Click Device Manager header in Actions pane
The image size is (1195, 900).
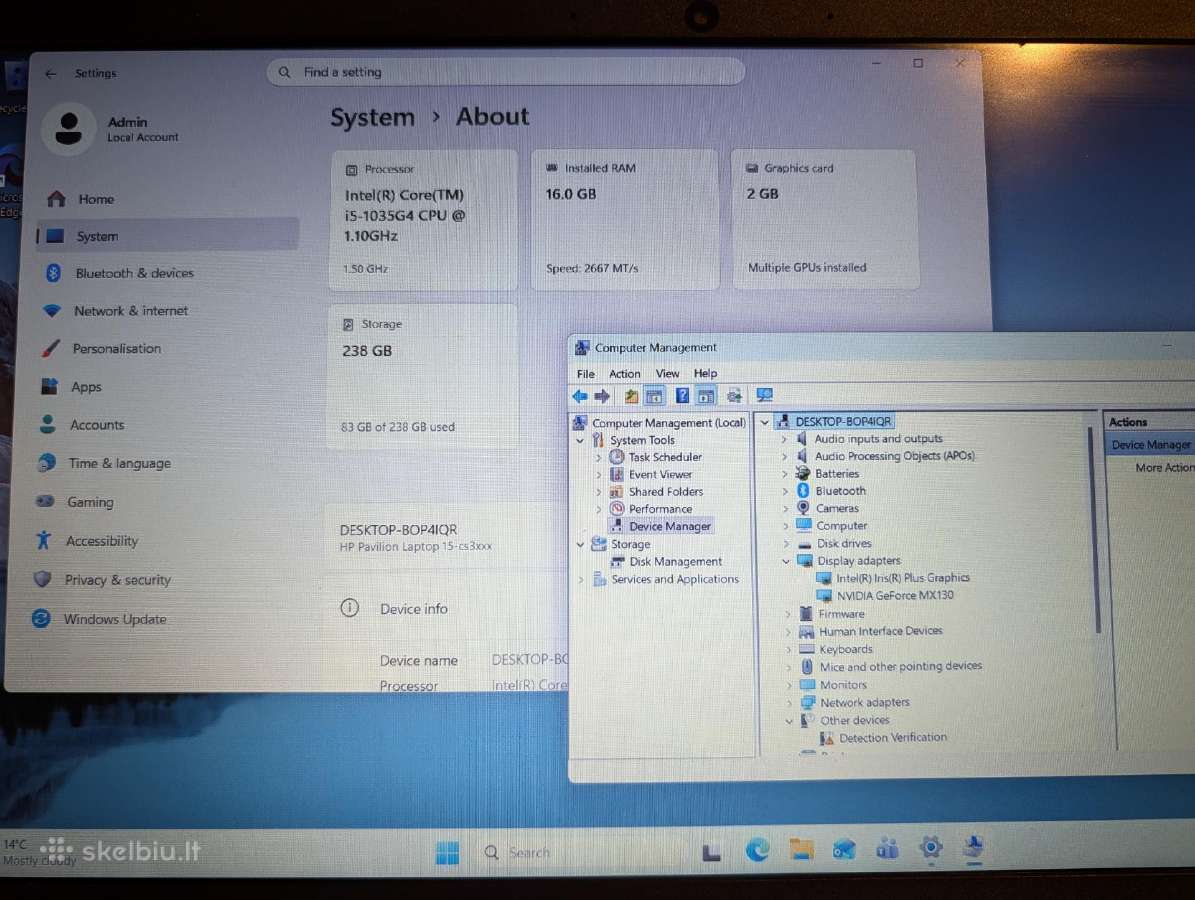(1150, 445)
